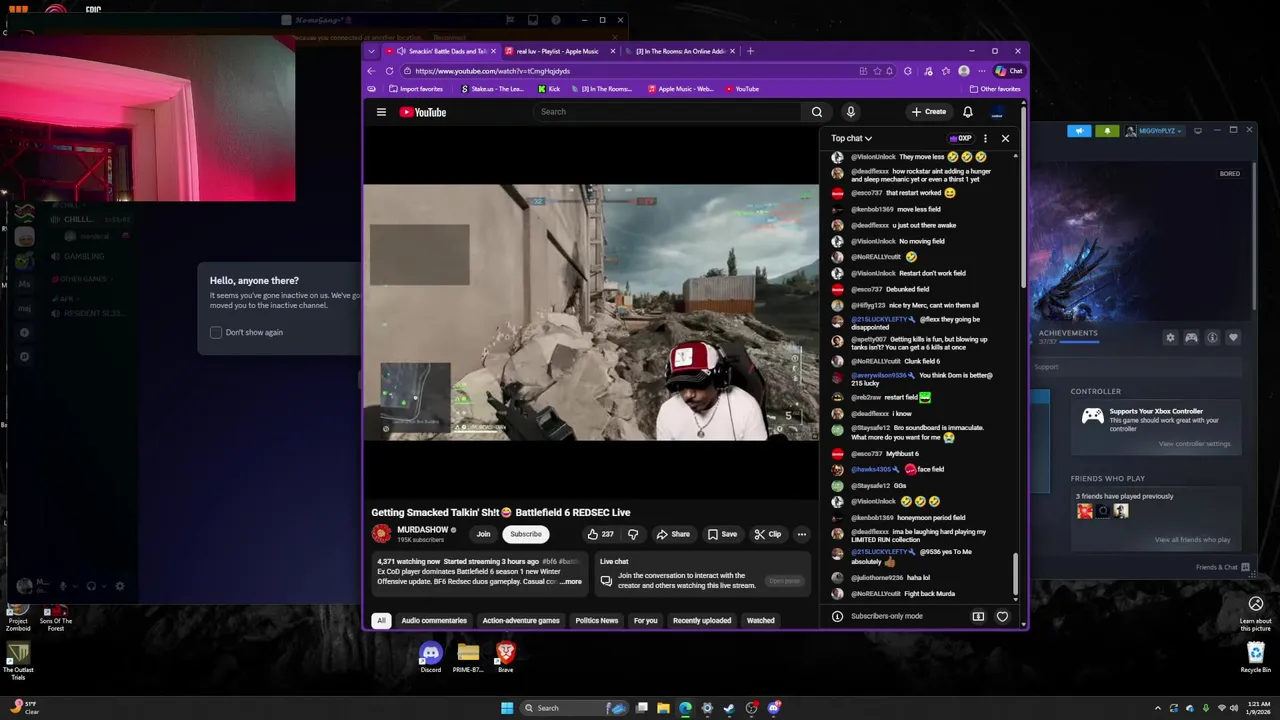Viewport: 1280px width, 720px height.
Task: Open the YouTube hamburger guide menu
Action: [x=381, y=112]
